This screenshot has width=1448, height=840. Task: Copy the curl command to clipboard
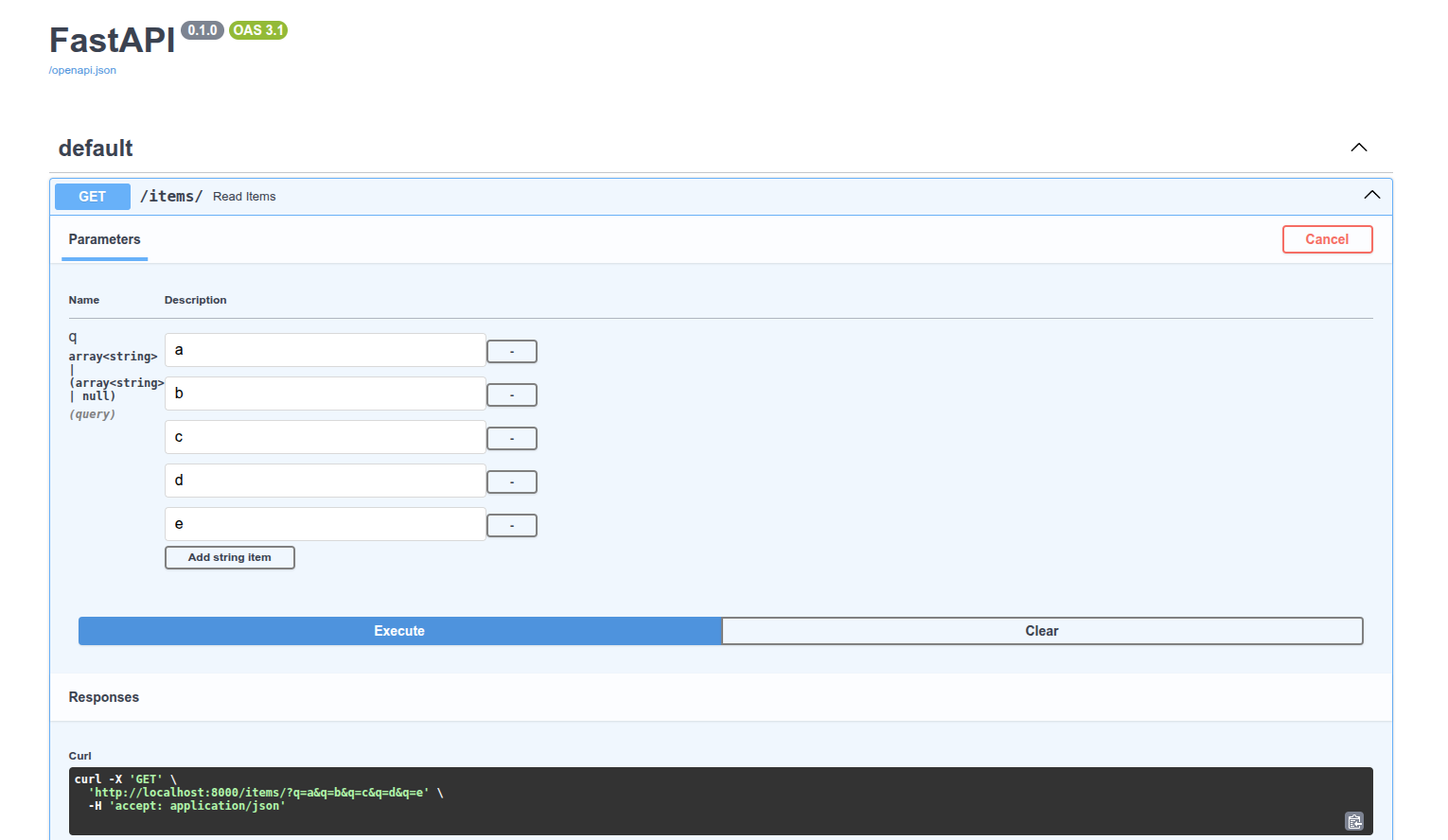pos(1353,821)
